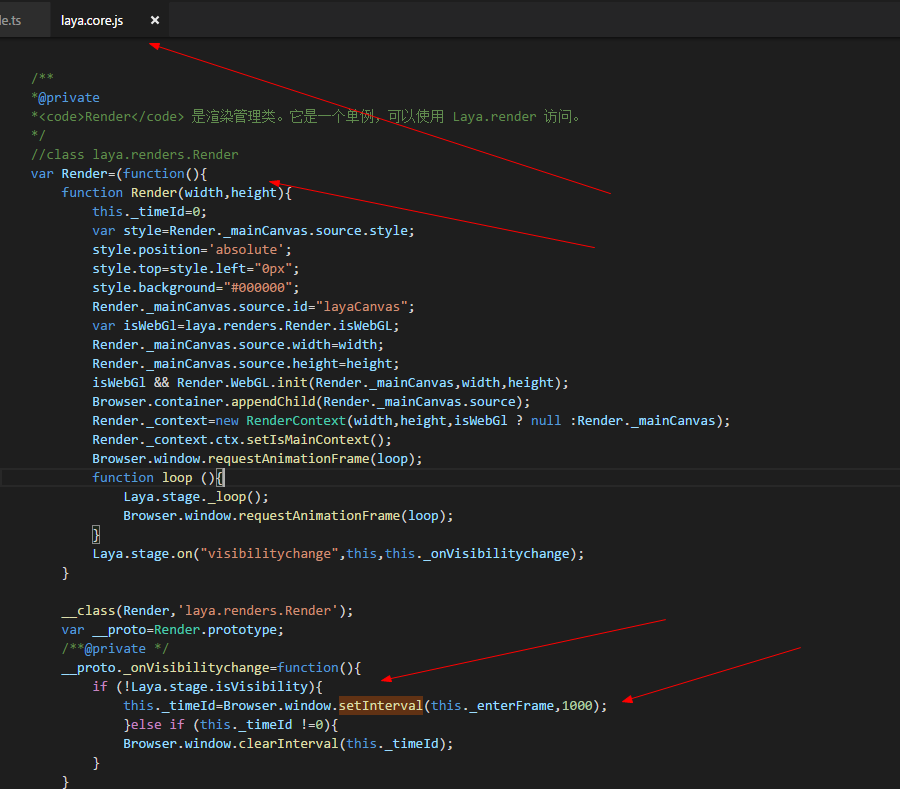The height and width of the screenshot is (789, 900).
Task: Place cursor on var Render=(function(){ line
Action: tap(119, 173)
